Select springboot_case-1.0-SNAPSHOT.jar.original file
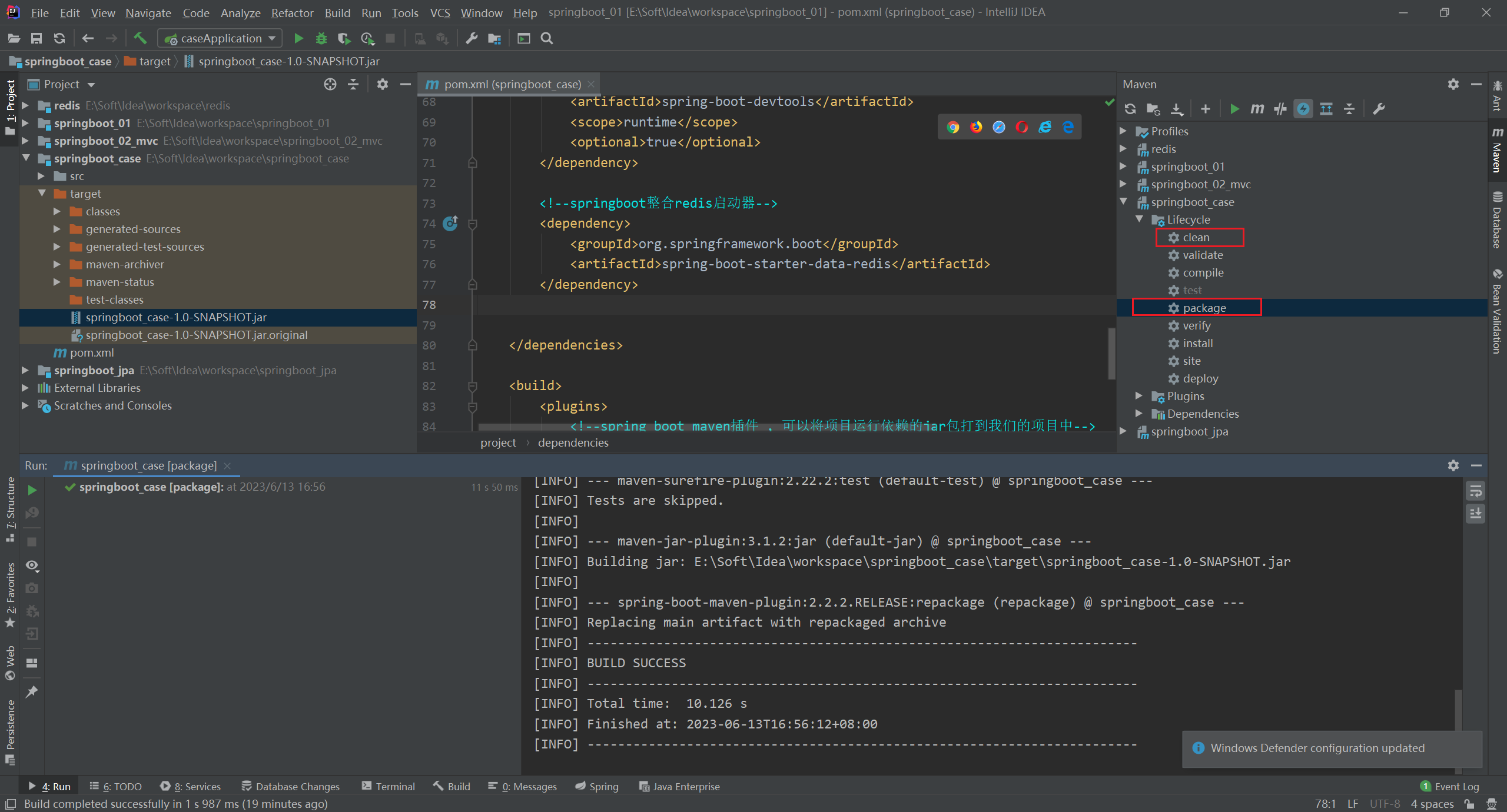Screen dimensions: 1507x812 [x=196, y=335]
